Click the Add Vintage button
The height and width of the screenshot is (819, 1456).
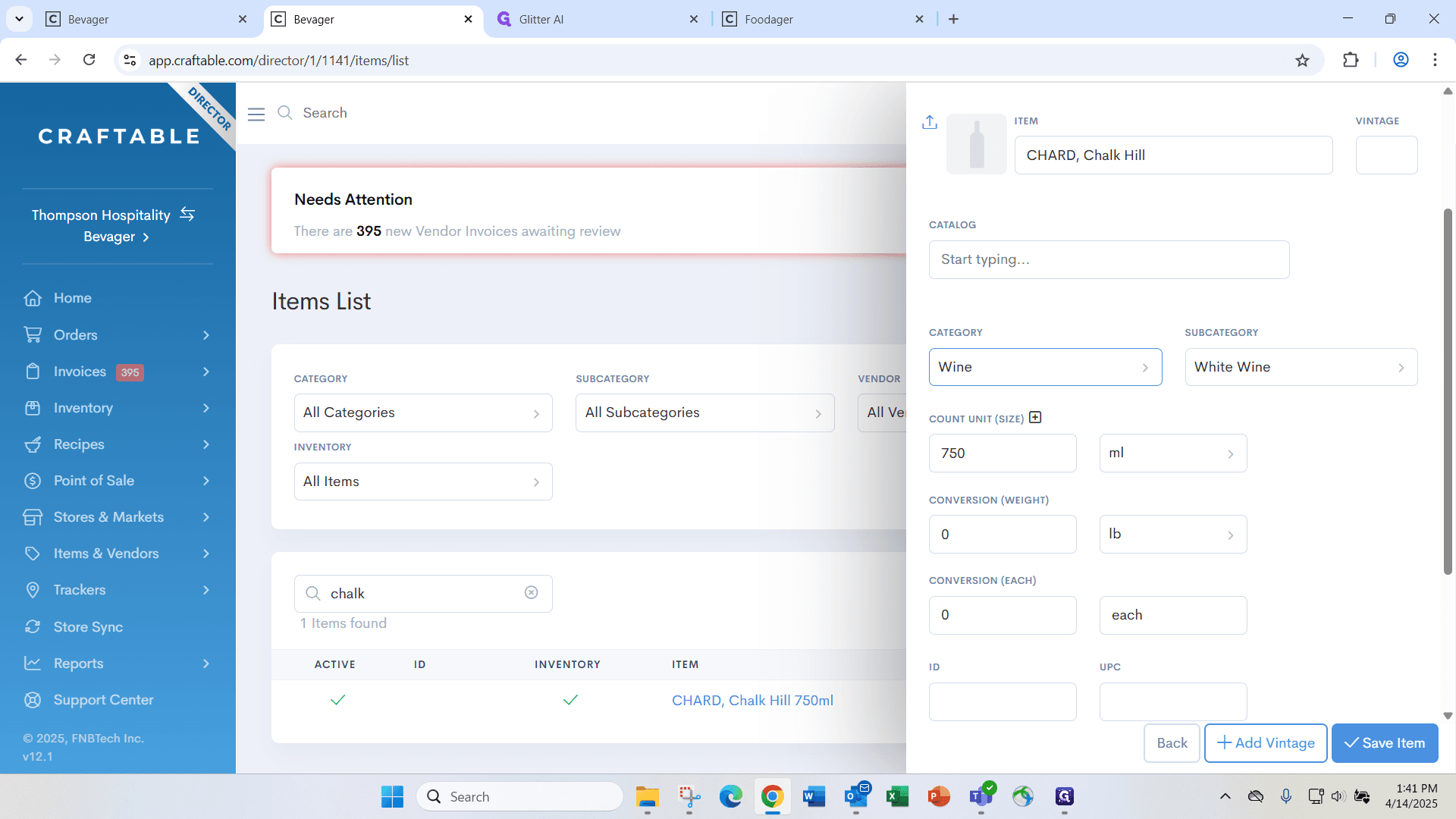[x=1266, y=743]
